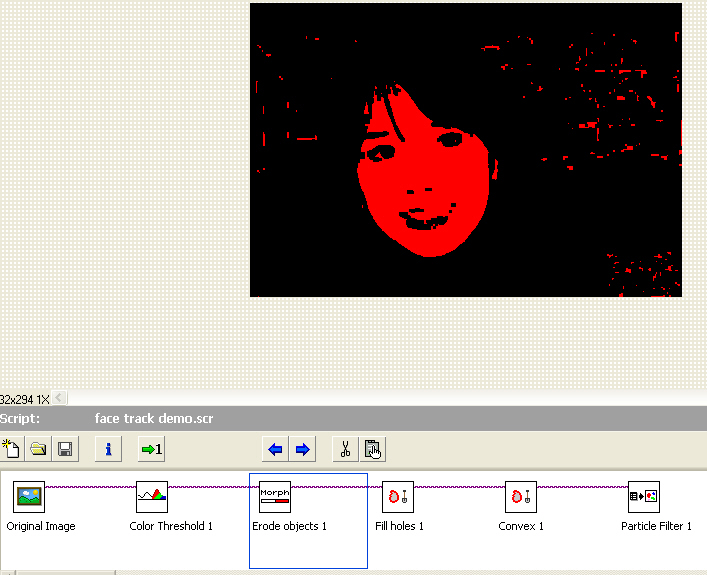Image resolution: width=707 pixels, height=575 pixels.
Task: Save the script with the floppy disk icon
Action: pyautogui.click(x=65, y=449)
